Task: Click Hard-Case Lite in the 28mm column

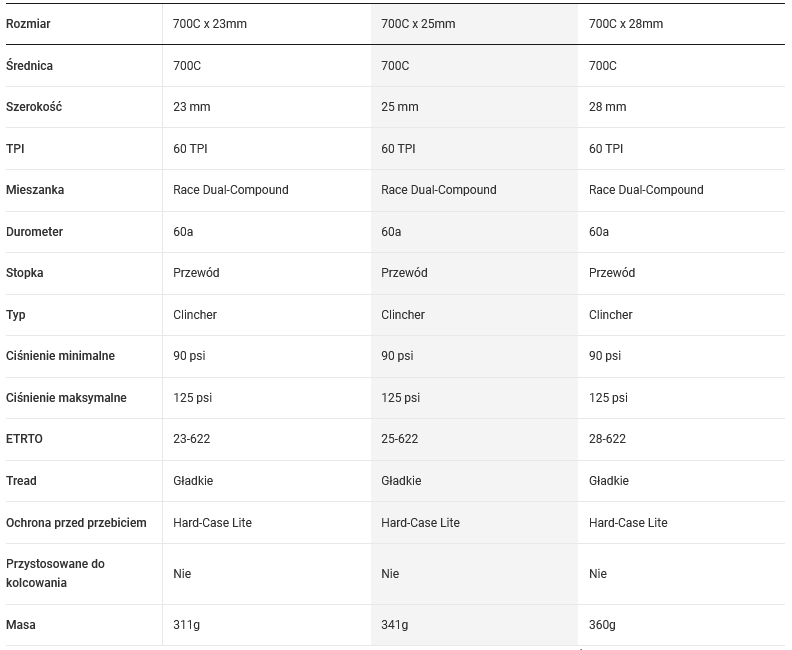Action: (628, 523)
